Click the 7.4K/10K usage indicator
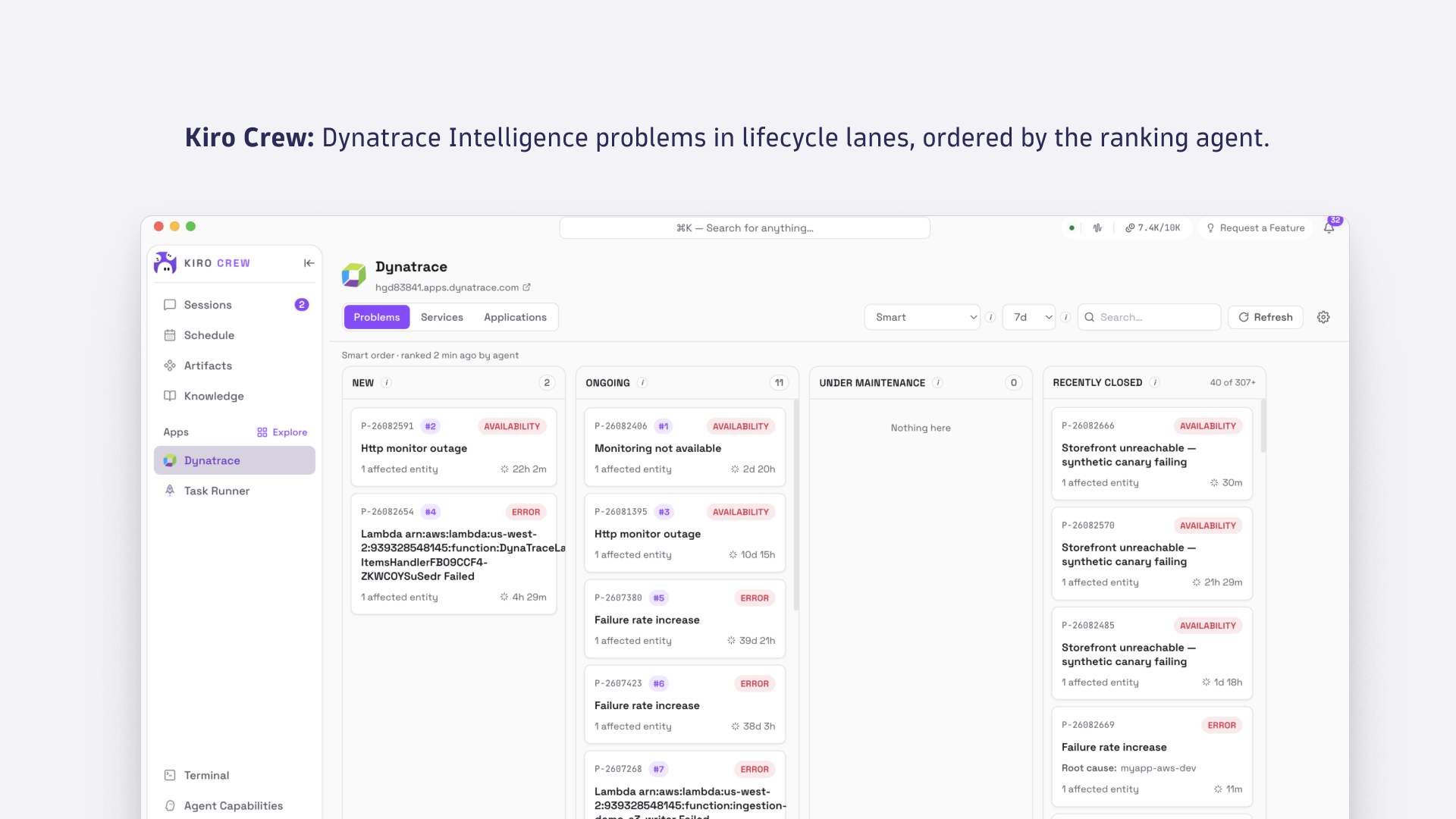The width and height of the screenshot is (1456, 819). tap(1153, 227)
